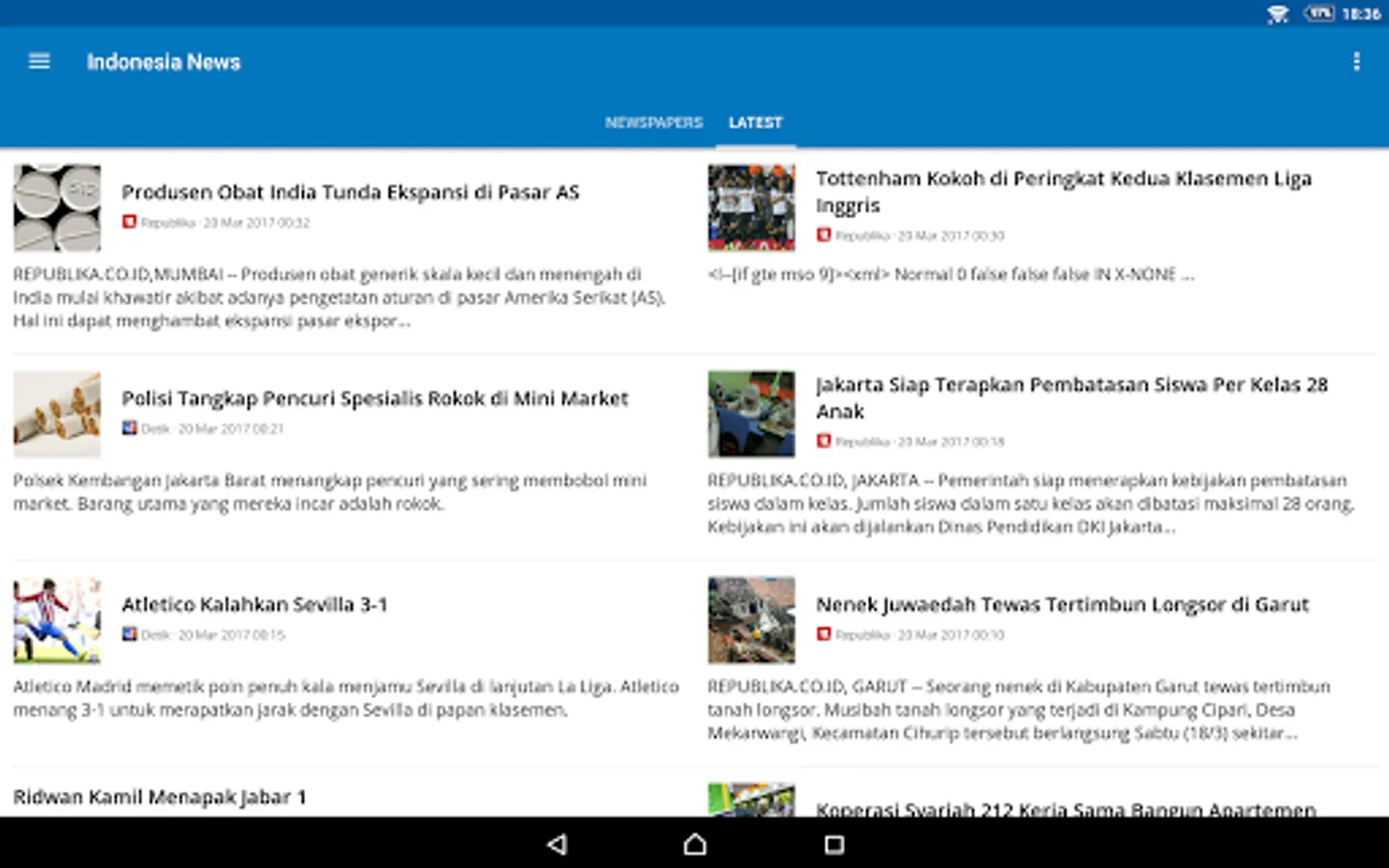
Task: Open 'Jakarta Siap Terapkan Pembatasan Siswa' headline
Action: point(1072,398)
